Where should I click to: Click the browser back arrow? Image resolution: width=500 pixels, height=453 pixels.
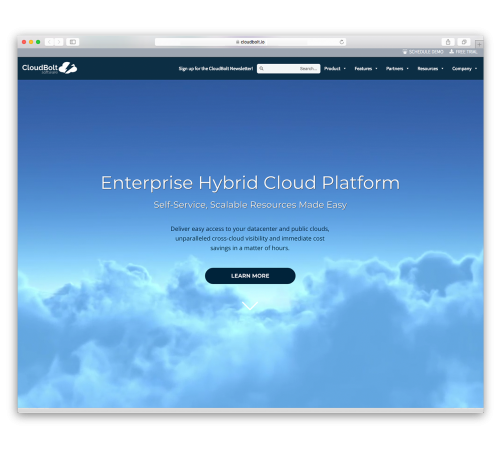click(49, 42)
